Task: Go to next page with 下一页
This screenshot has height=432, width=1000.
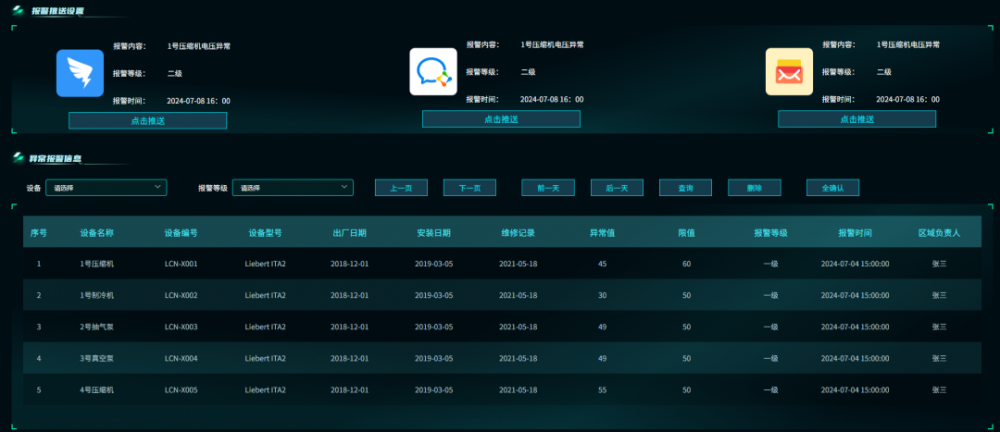Action: 469,188
